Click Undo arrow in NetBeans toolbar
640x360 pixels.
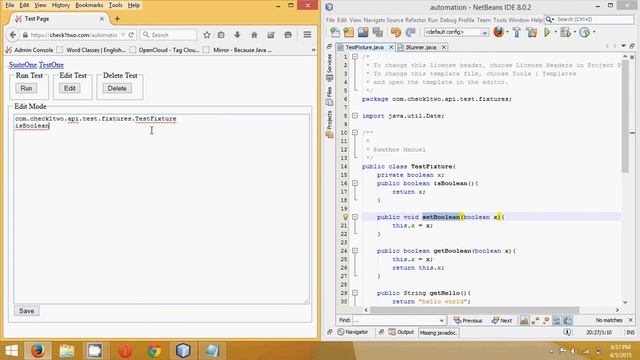[x=396, y=32]
